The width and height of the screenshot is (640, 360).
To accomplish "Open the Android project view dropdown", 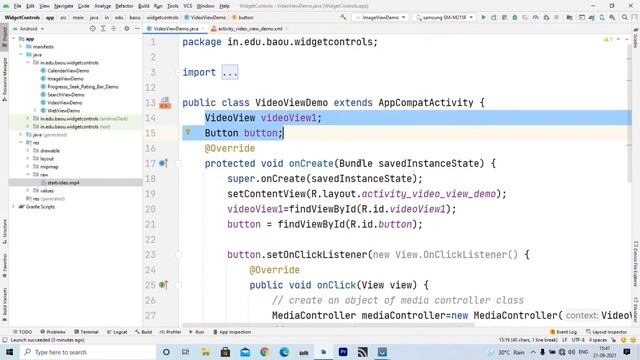I will pyautogui.click(x=29, y=29).
